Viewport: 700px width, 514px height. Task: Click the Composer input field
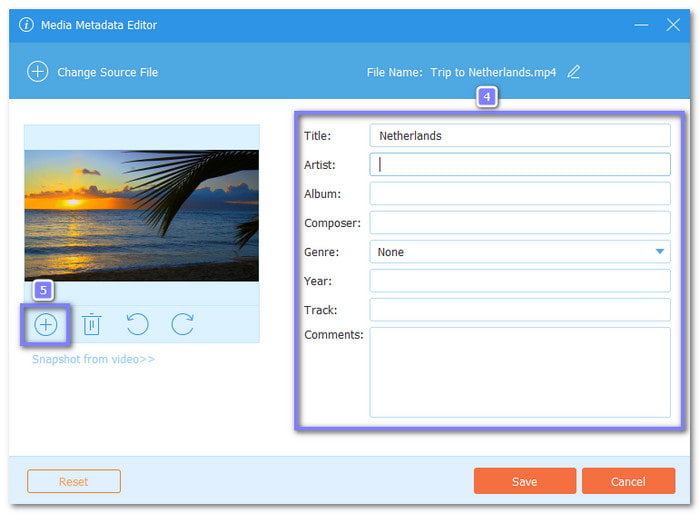click(520, 223)
